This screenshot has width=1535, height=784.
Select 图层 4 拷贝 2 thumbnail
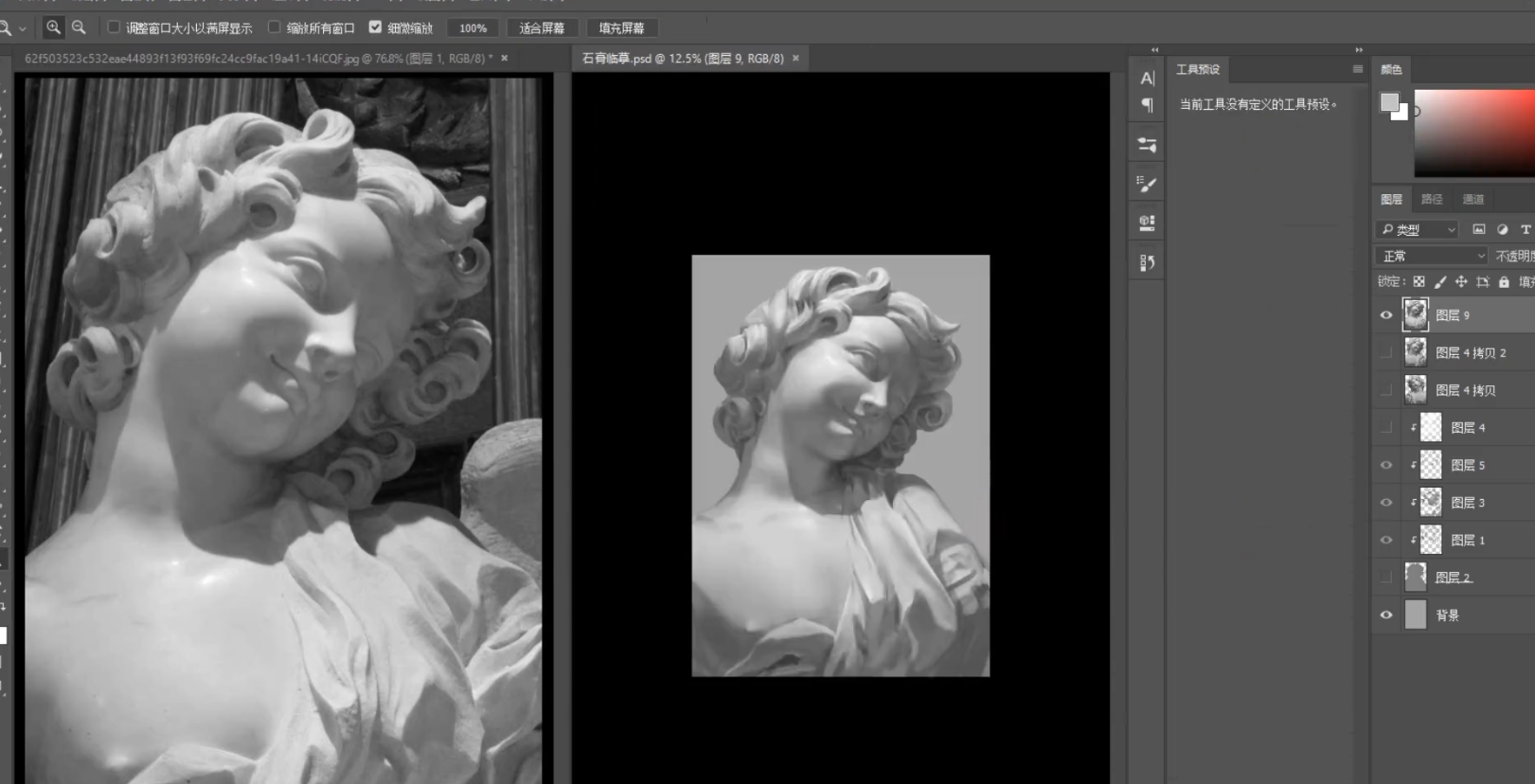tap(1416, 352)
